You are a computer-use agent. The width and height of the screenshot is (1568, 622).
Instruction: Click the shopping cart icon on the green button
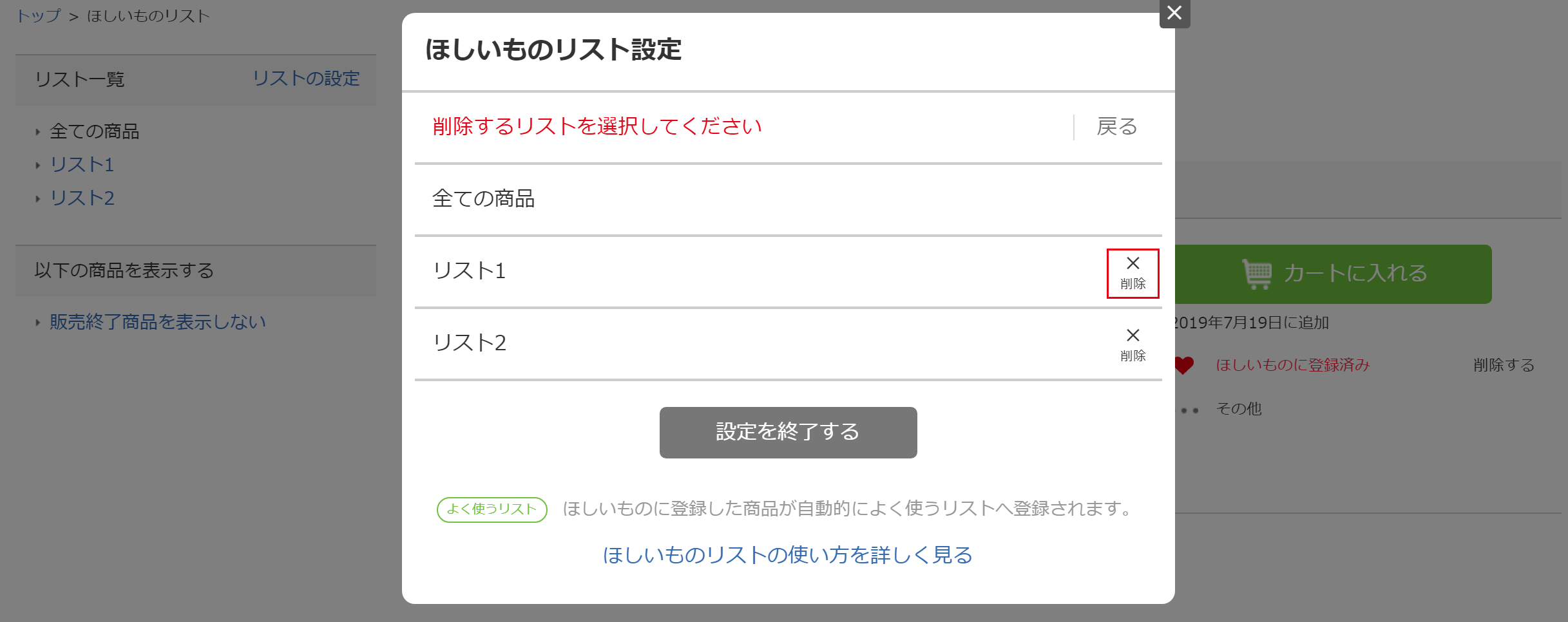[1257, 274]
